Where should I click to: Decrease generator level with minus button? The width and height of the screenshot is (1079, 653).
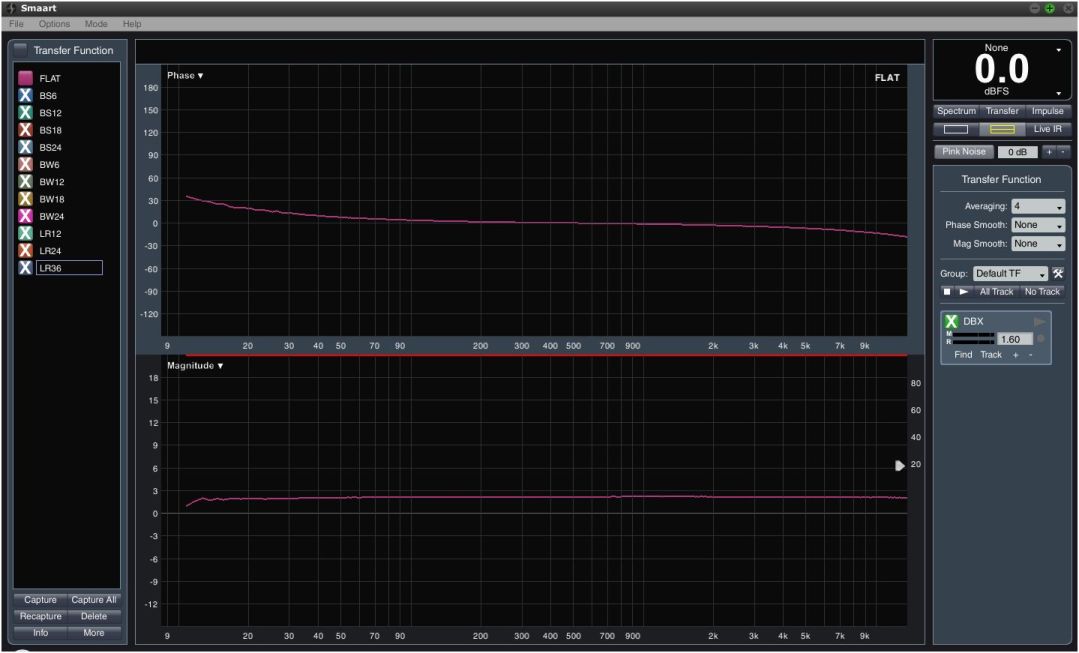pyautogui.click(x=1063, y=152)
